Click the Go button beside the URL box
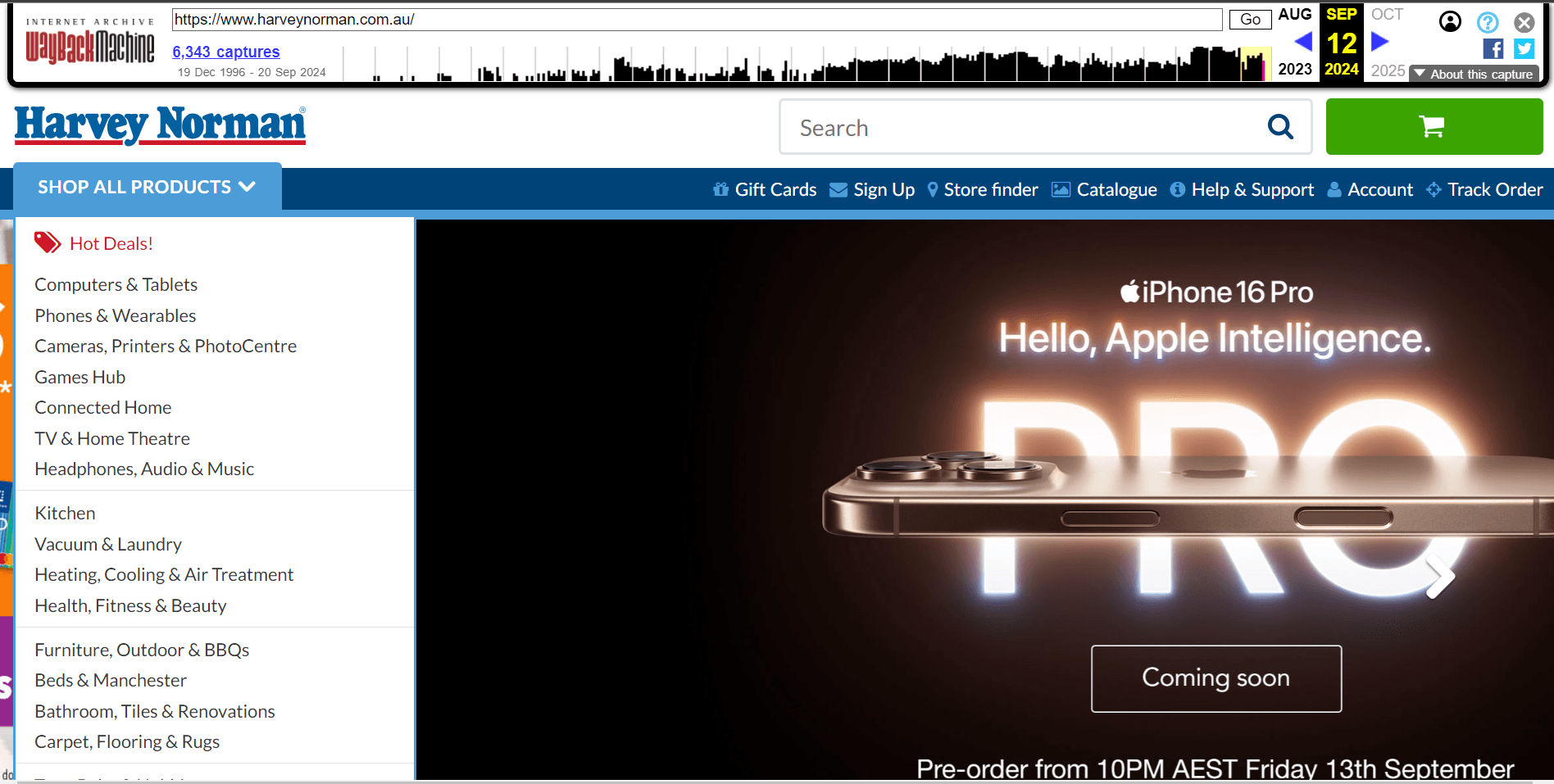1554x784 pixels. [1250, 20]
